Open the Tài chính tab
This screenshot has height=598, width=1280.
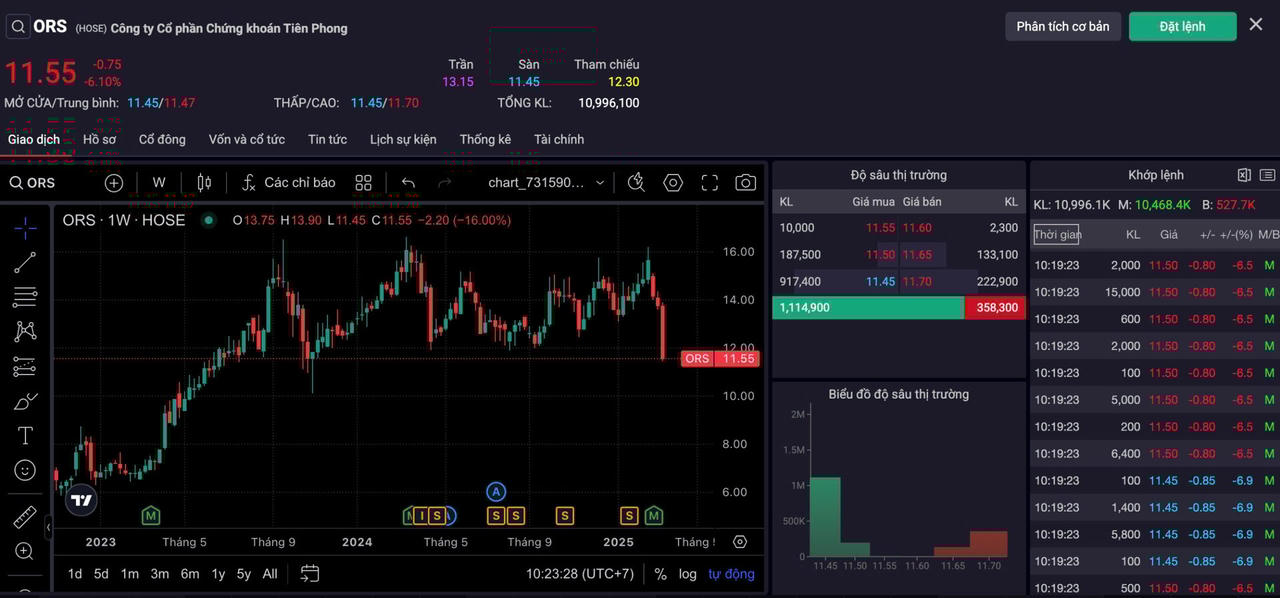click(x=558, y=139)
